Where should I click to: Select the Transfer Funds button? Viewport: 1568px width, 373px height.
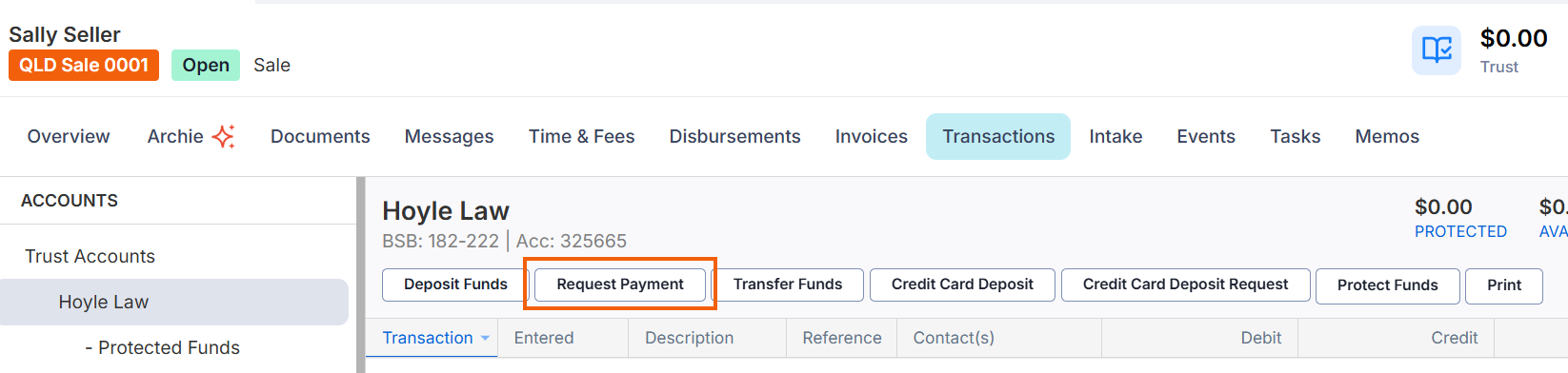click(788, 285)
